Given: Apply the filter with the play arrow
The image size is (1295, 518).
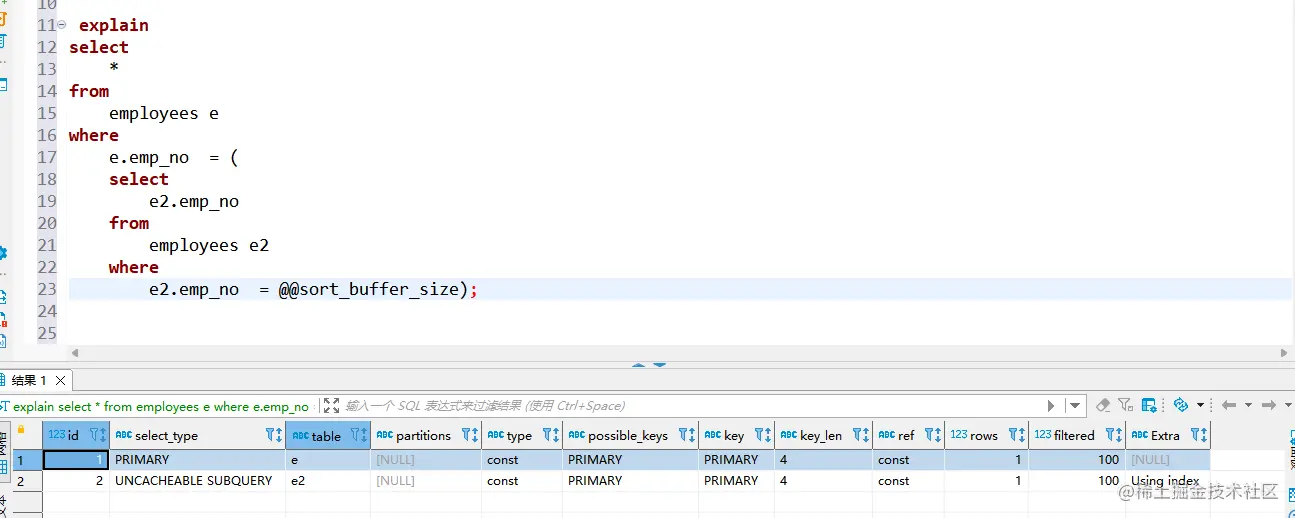Looking at the screenshot, I should (1051, 406).
